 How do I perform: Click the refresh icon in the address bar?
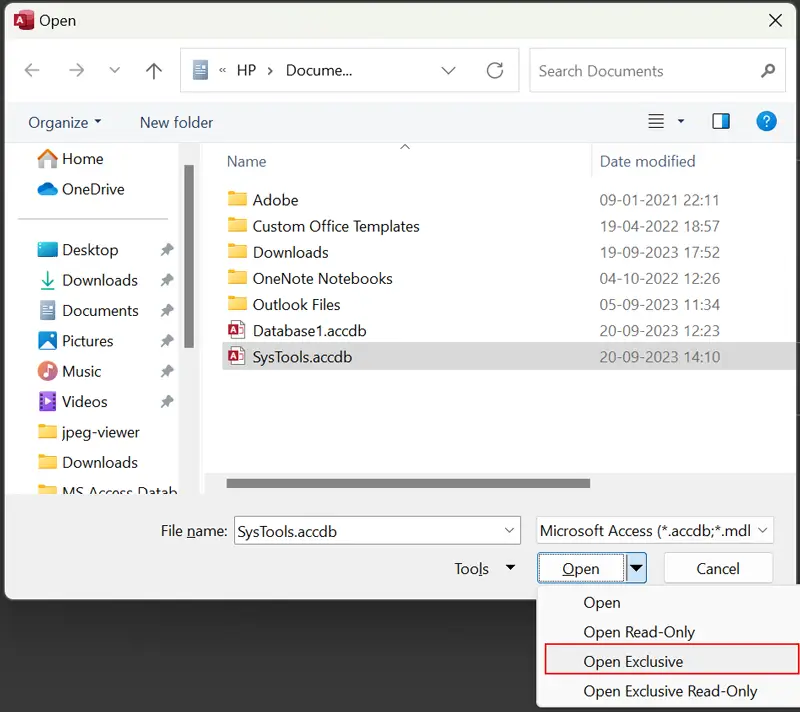point(495,70)
